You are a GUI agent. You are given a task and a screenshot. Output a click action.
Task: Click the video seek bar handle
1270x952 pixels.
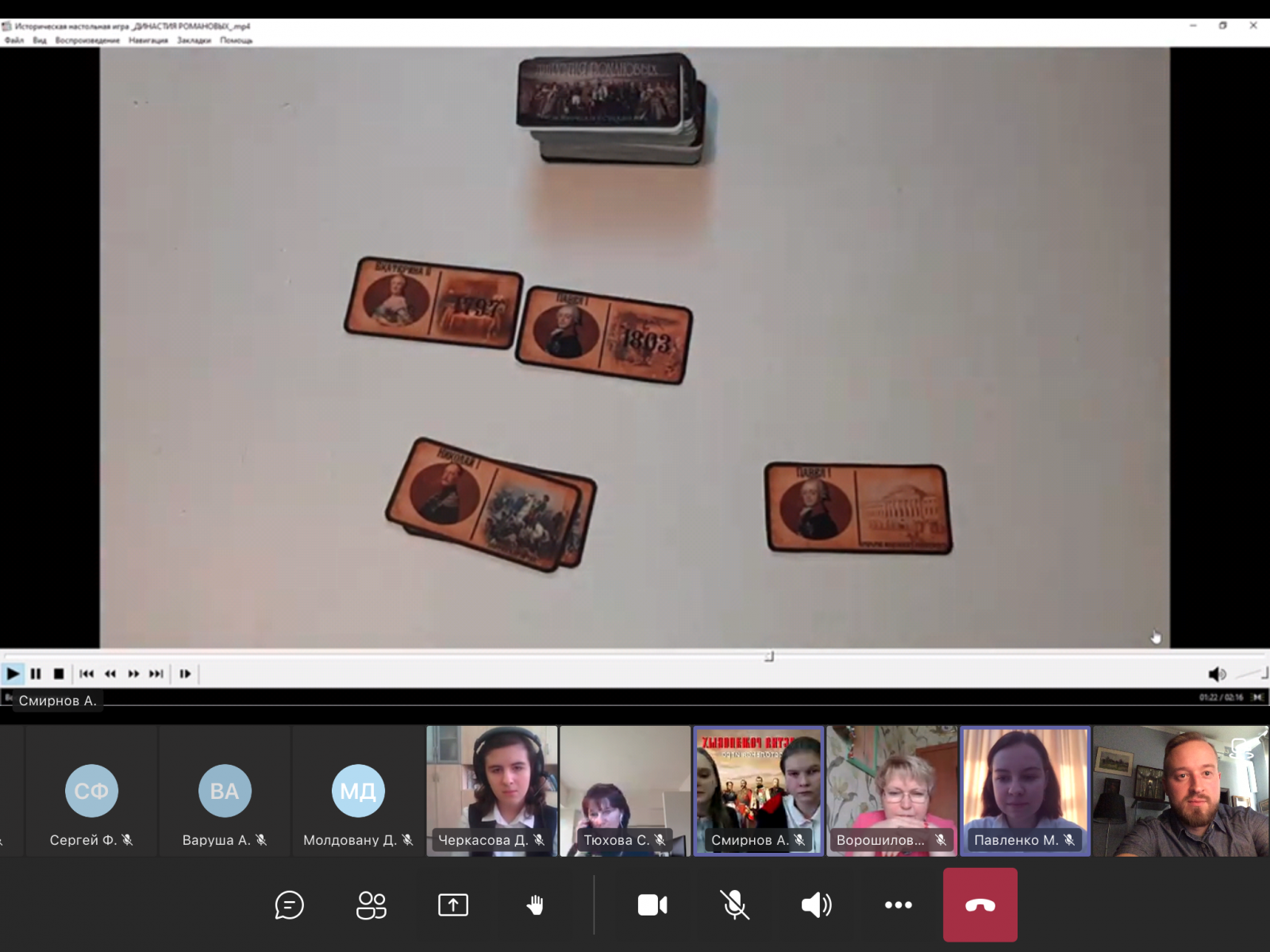pos(768,657)
